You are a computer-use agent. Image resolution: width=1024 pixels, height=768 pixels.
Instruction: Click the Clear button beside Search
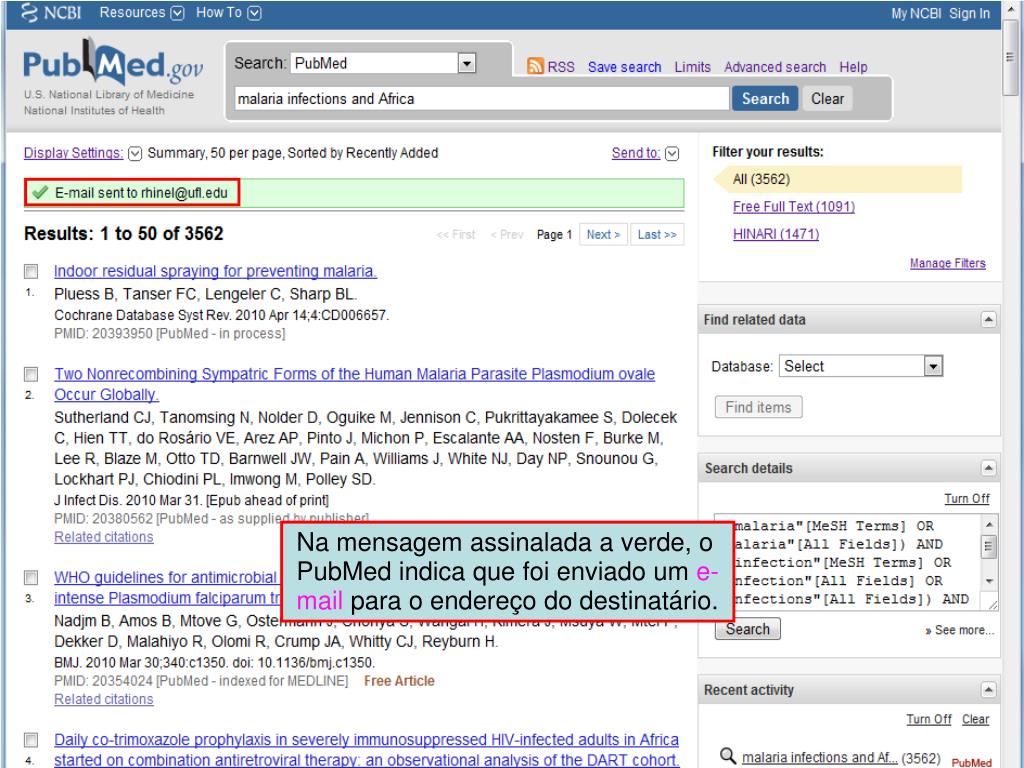(x=827, y=99)
